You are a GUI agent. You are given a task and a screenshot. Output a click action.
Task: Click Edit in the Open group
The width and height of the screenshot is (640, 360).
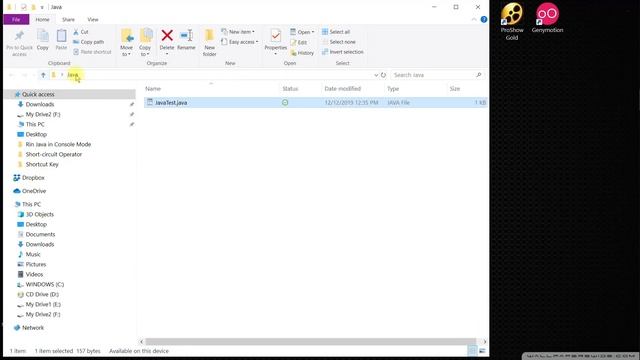298,42
